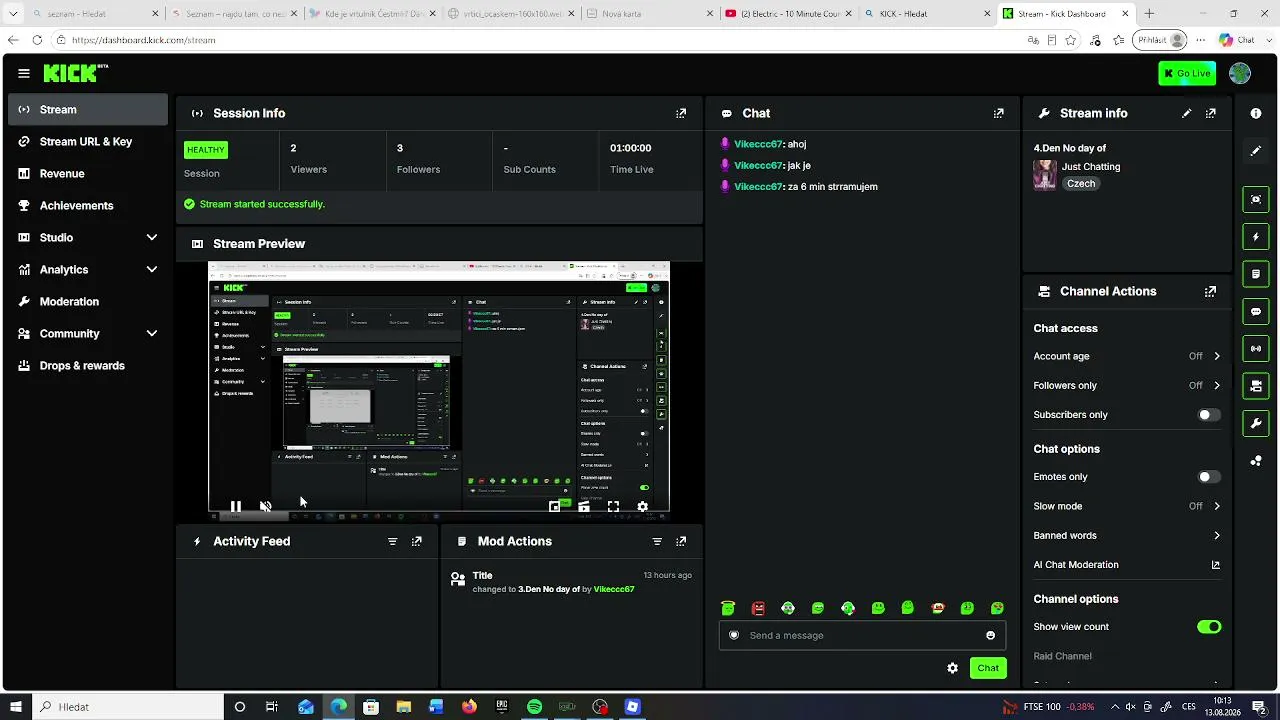The image size is (1280, 720).
Task: Open Spotify from the taskbar
Action: (x=534, y=707)
